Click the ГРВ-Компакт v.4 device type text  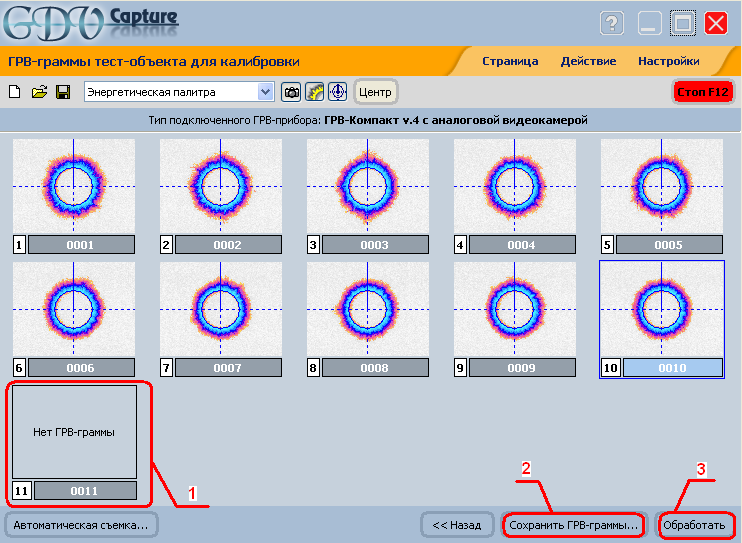456,120
